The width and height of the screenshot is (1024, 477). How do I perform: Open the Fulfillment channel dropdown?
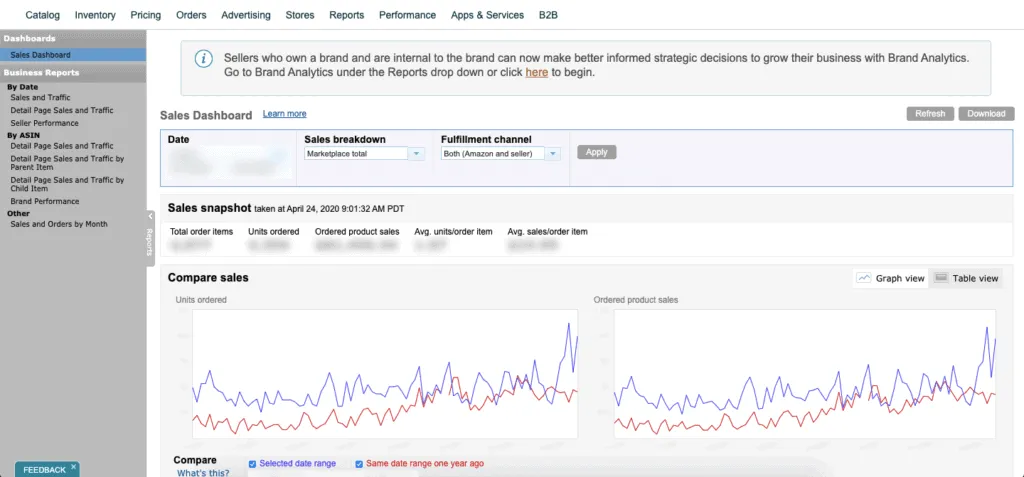501,154
